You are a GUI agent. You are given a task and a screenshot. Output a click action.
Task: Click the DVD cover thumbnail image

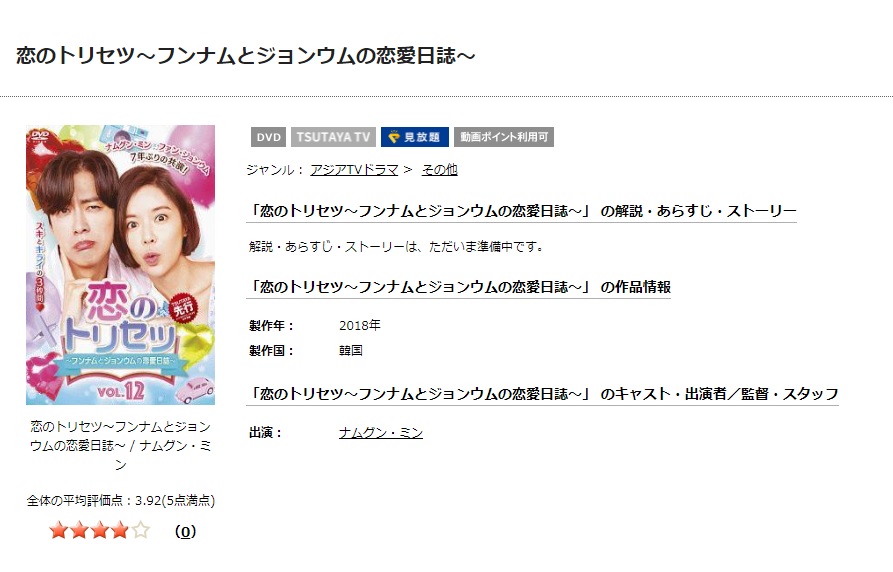(x=120, y=265)
